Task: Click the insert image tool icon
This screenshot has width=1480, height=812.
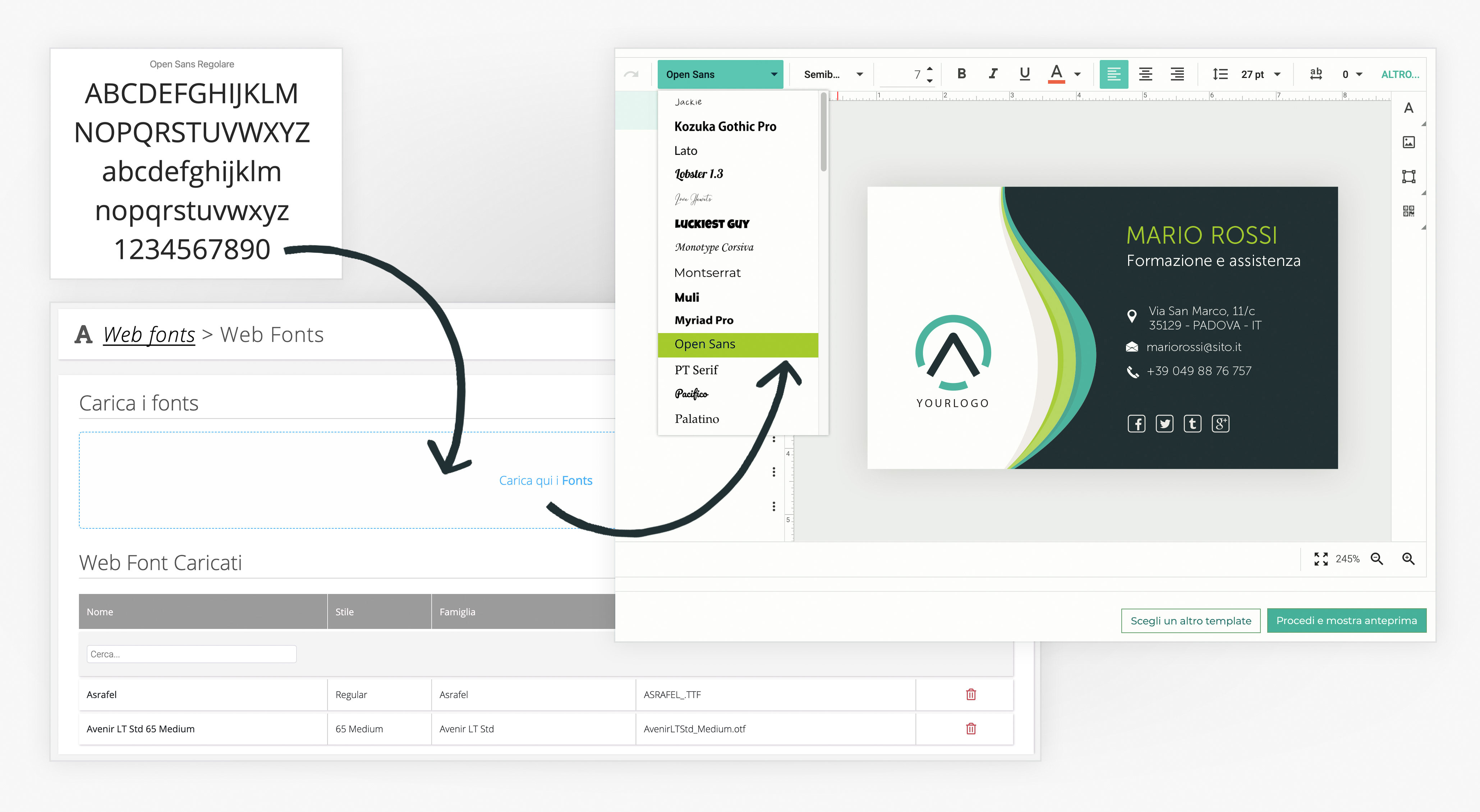Action: pyautogui.click(x=1408, y=142)
